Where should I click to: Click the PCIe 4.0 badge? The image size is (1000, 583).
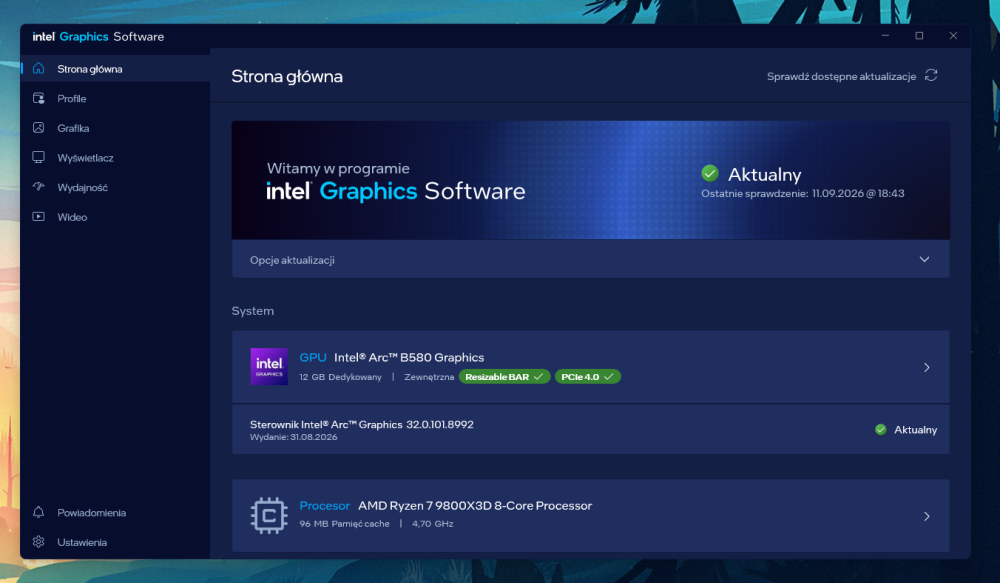(x=587, y=376)
